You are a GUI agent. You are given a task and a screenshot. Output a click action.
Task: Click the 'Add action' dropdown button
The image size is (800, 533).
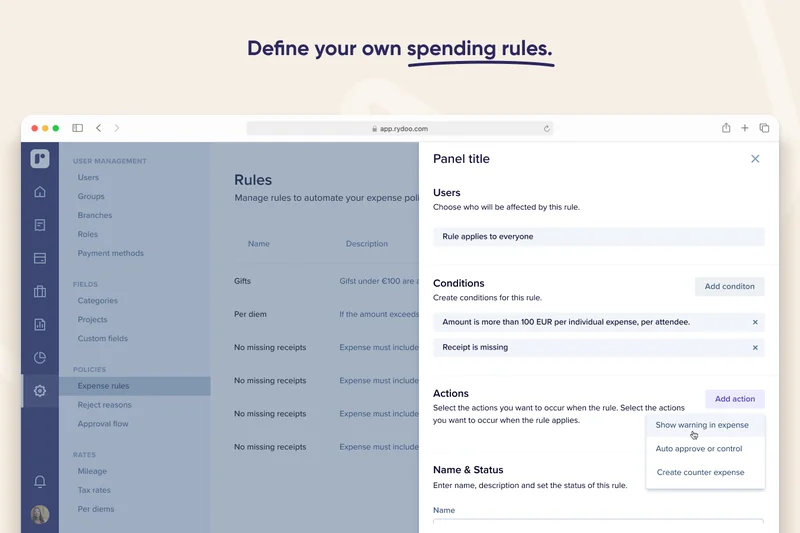click(x=735, y=399)
